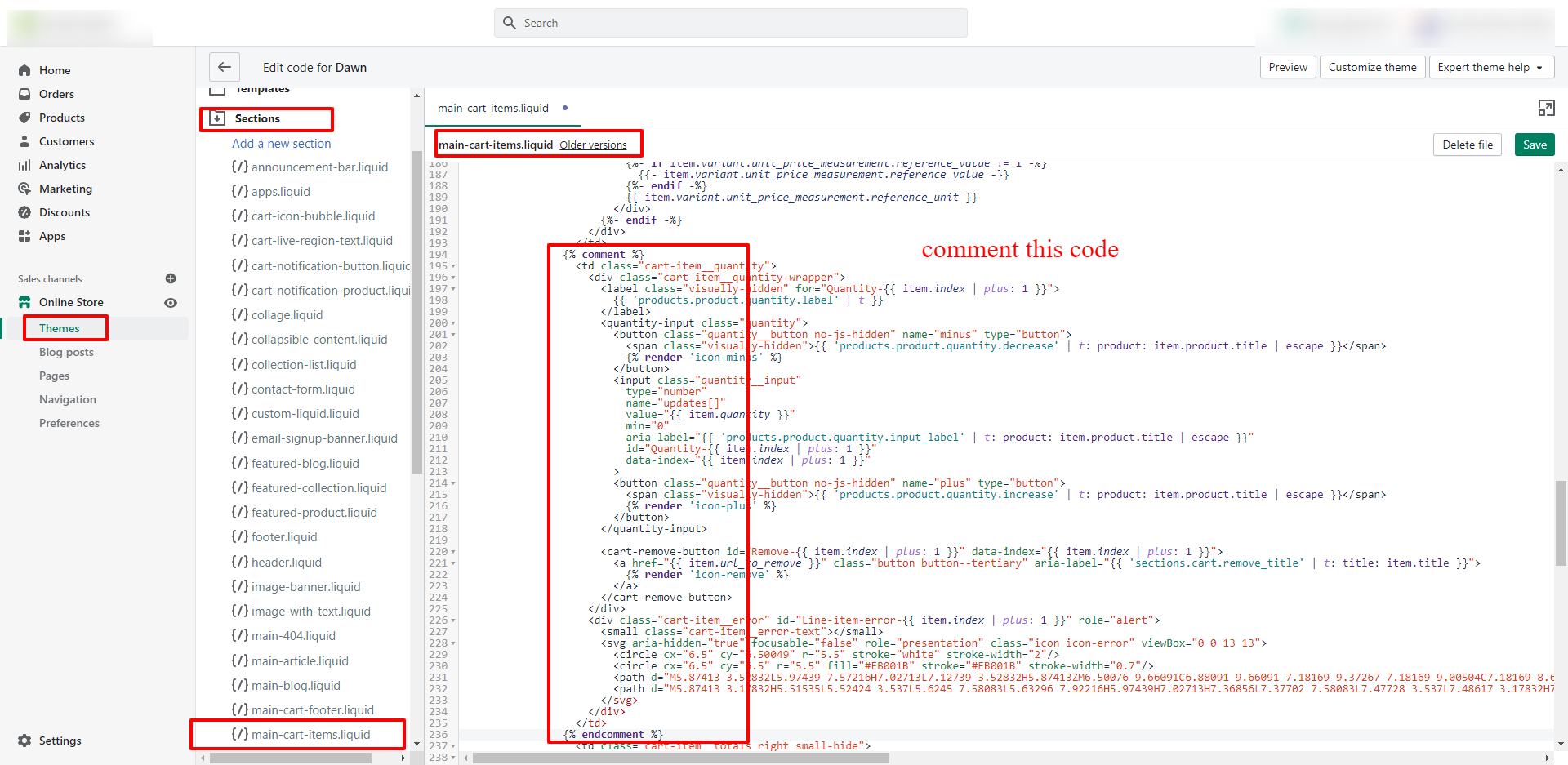Click the Discounts icon in sidebar
The height and width of the screenshot is (765, 1568).
pyautogui.click(x=24, y=212)
